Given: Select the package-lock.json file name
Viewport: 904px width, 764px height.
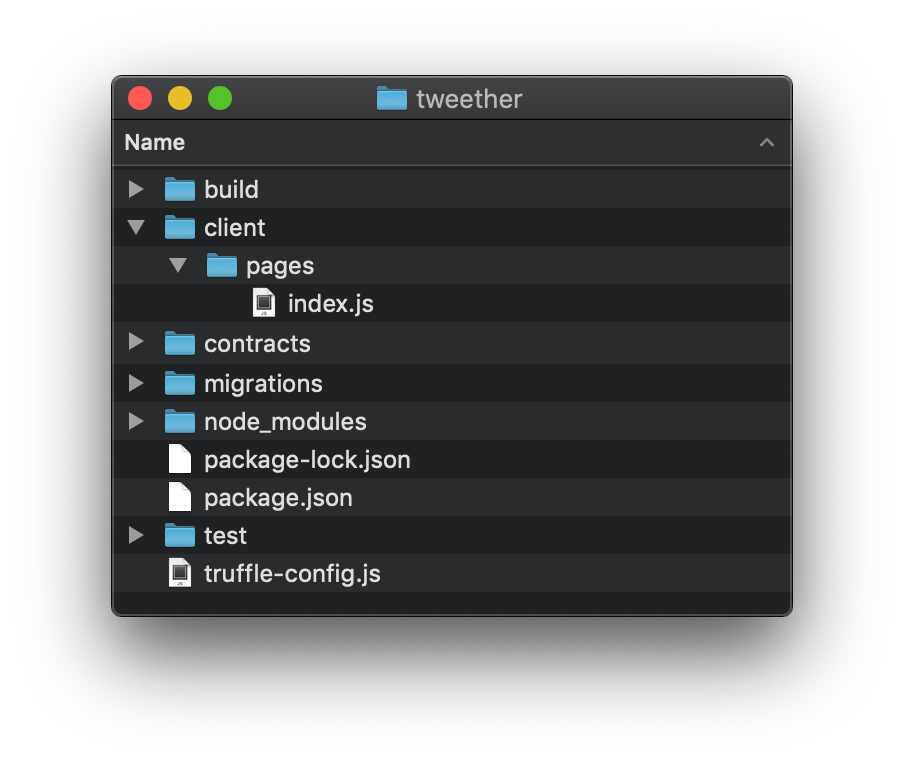Looking at the screenshot, I should (307, 460).
